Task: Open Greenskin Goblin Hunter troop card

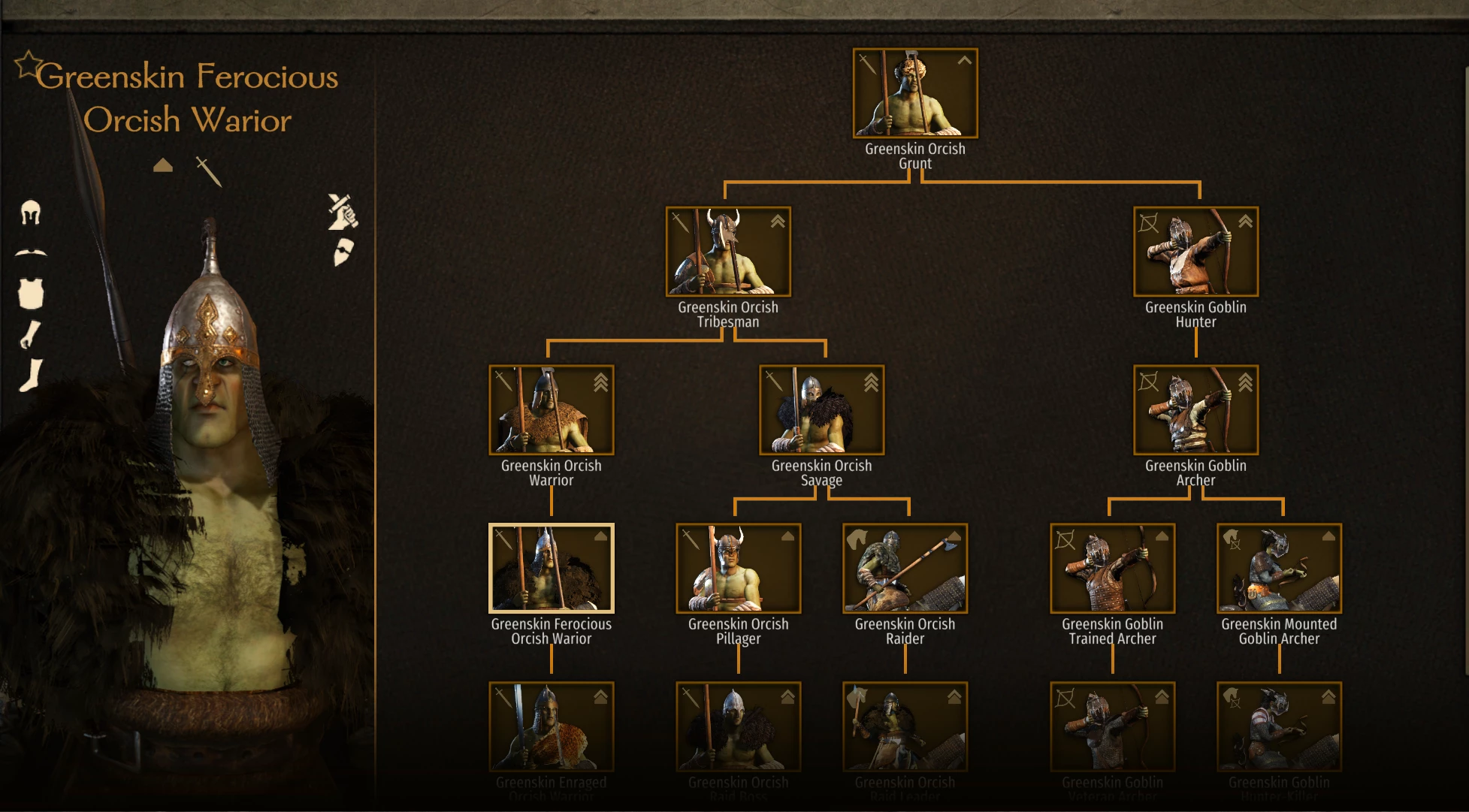Action: [x=1195, y=252]
